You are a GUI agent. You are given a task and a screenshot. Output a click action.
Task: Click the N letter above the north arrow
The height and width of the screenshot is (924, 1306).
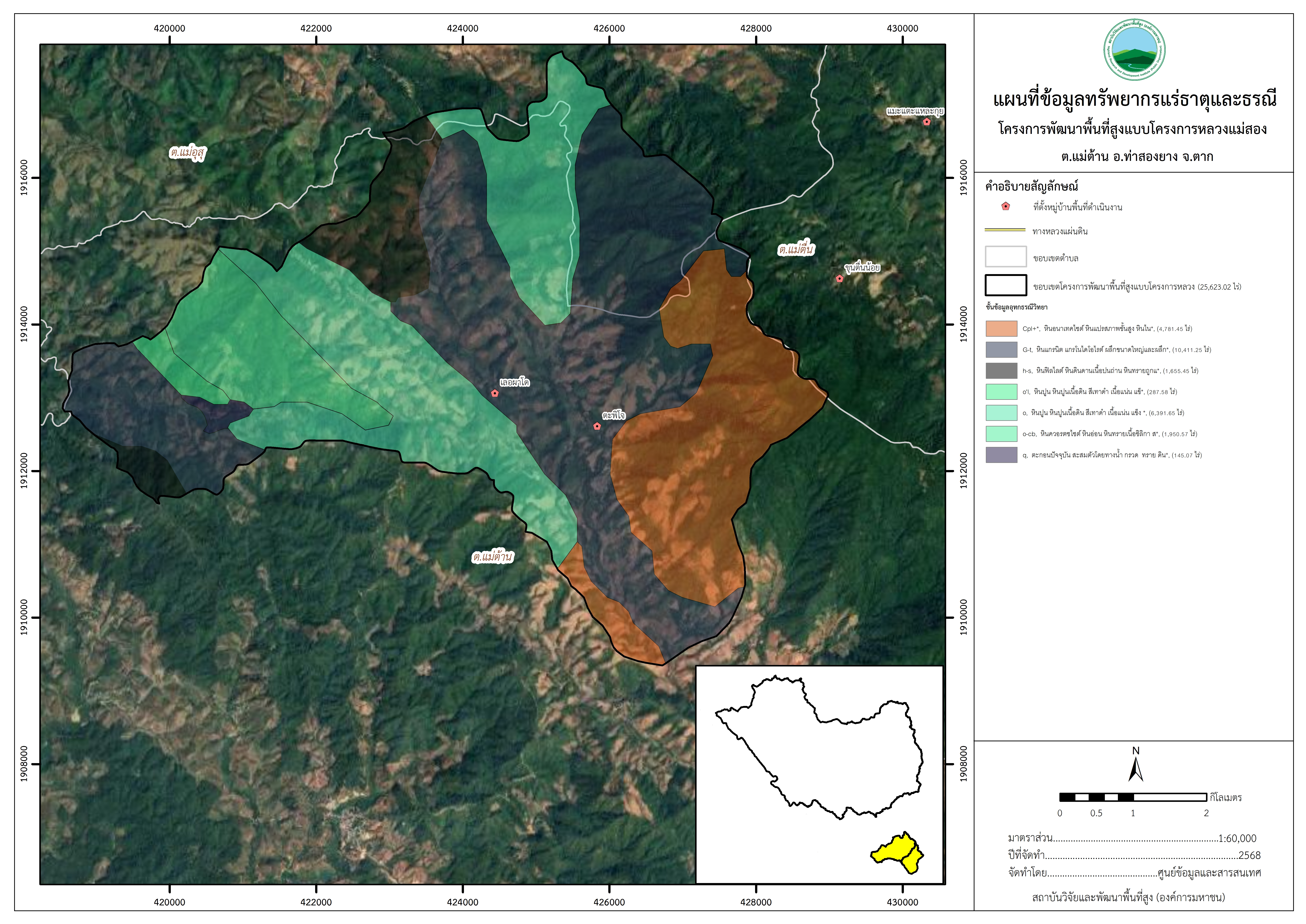pyautogui.click(x=1136, y=751)
